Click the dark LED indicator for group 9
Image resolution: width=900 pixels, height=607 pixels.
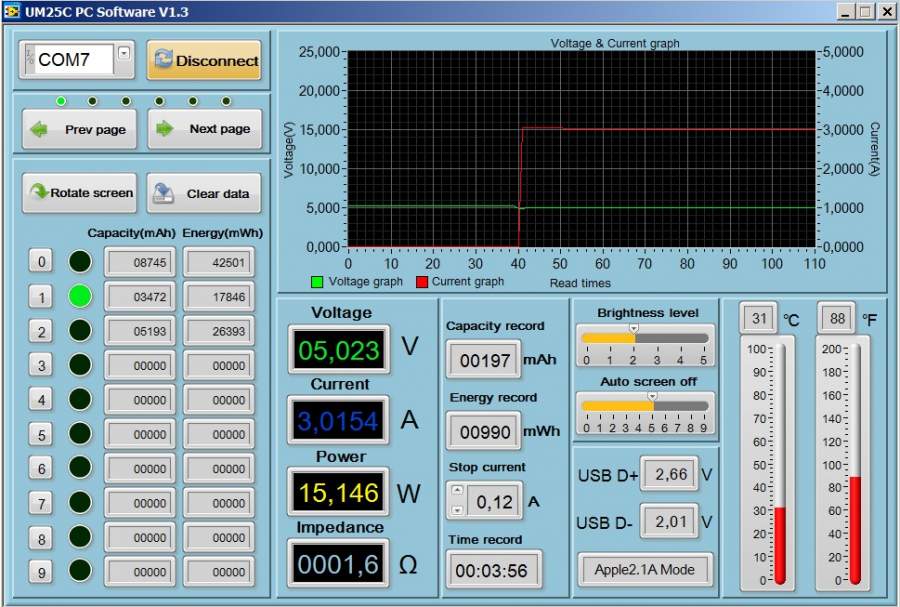80,570
